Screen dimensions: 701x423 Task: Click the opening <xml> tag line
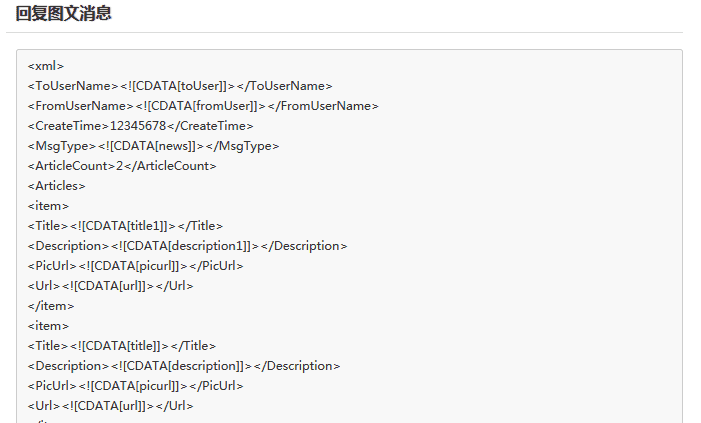coord(46,66)
